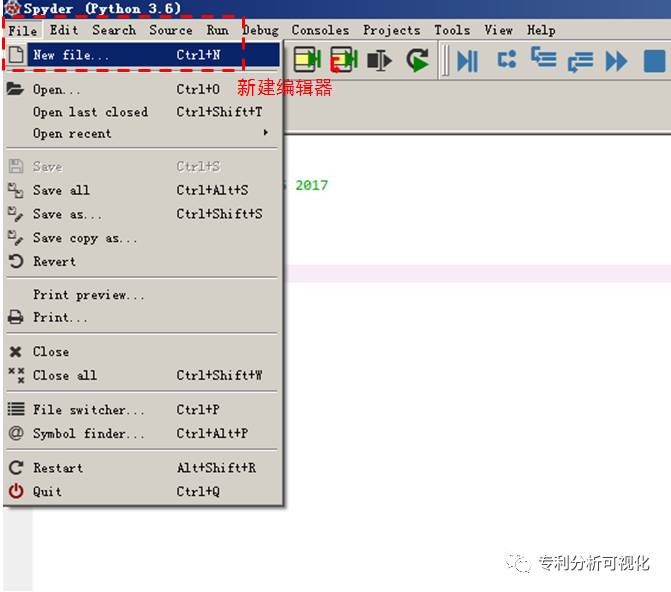Click the Save copy as icon
The image size is (671, 592).
click(x=16, y=238)
